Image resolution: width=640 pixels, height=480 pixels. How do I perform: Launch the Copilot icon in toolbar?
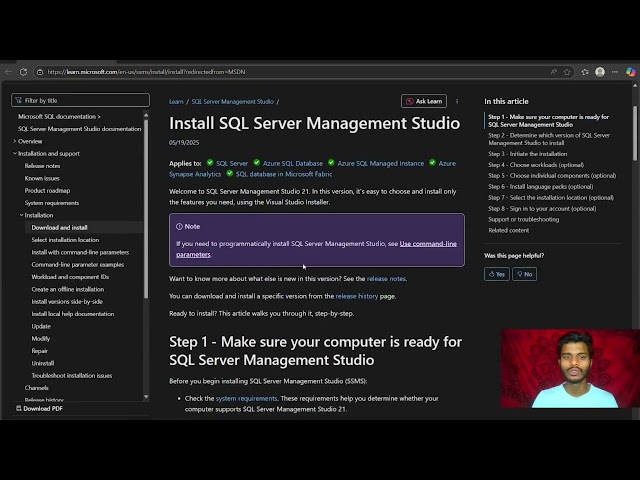coord(631,72)
